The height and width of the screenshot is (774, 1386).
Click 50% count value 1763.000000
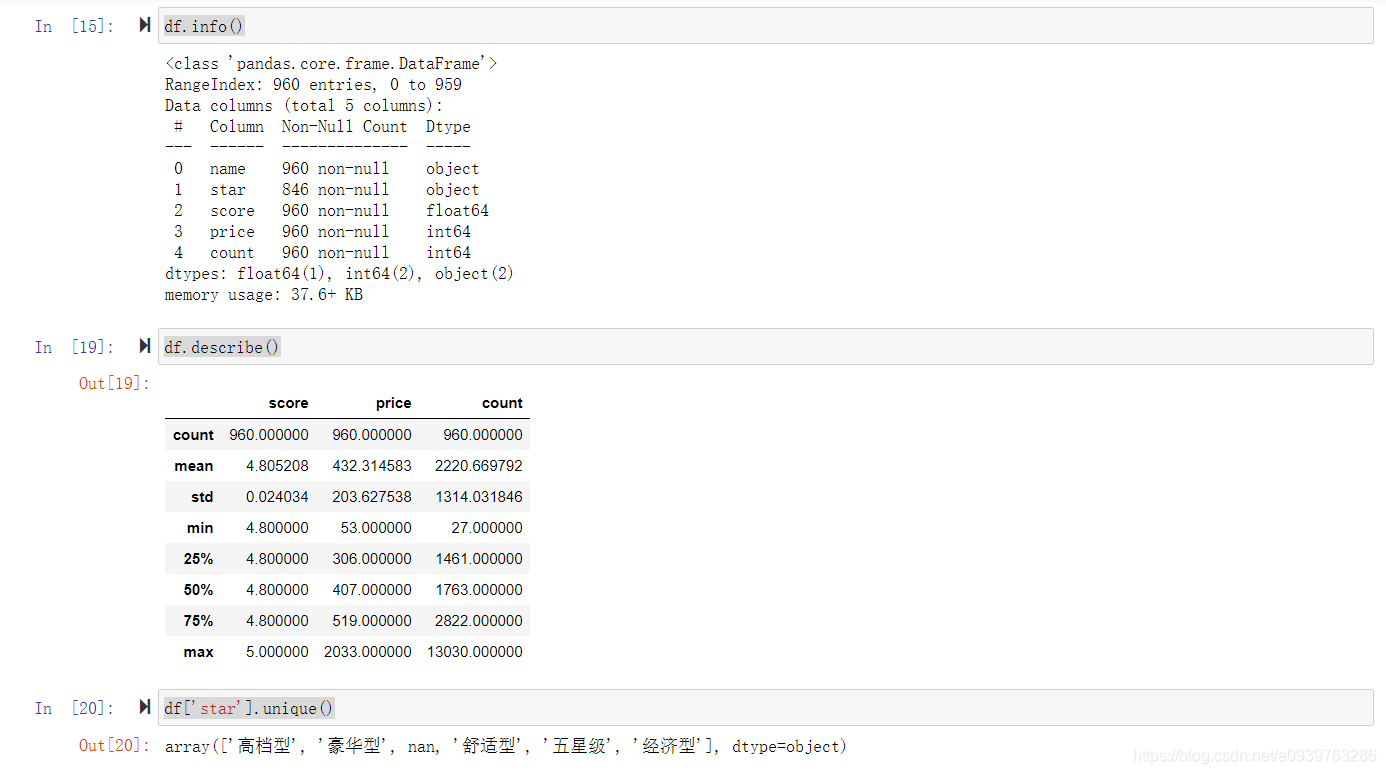tap(478, 590)
